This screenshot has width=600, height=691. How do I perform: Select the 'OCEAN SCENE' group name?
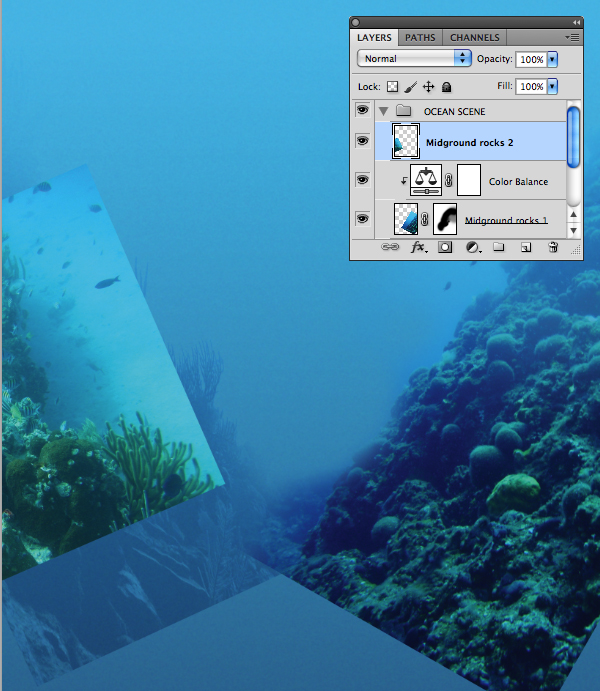pos(454,111)
